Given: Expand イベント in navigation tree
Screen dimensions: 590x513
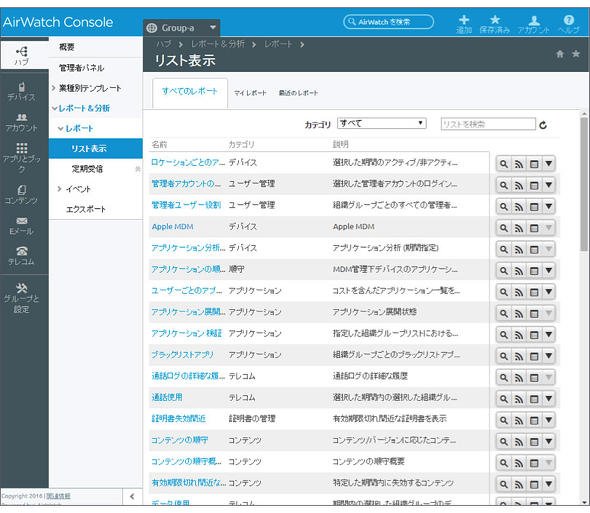Looking at the screenshot, I should pos(59,189).
